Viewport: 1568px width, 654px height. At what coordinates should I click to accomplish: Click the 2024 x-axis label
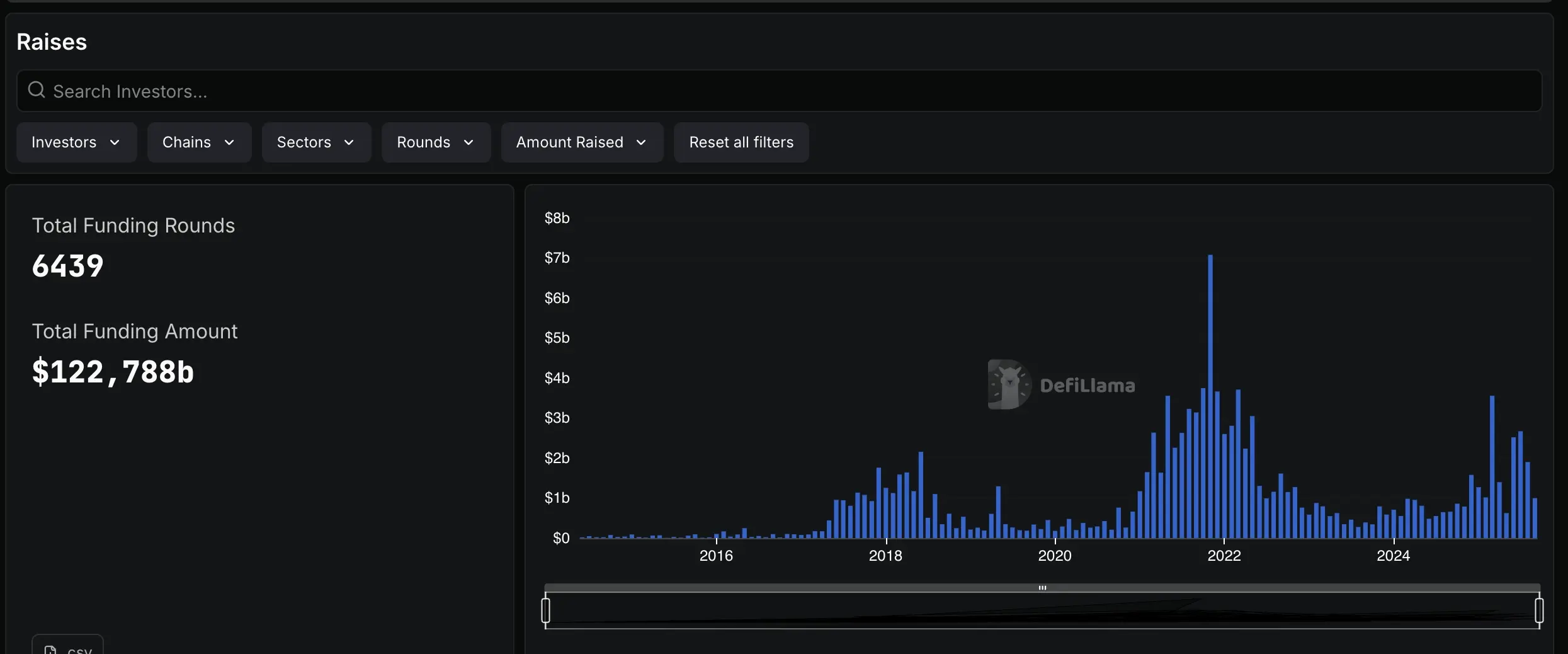pos(1393,556)
